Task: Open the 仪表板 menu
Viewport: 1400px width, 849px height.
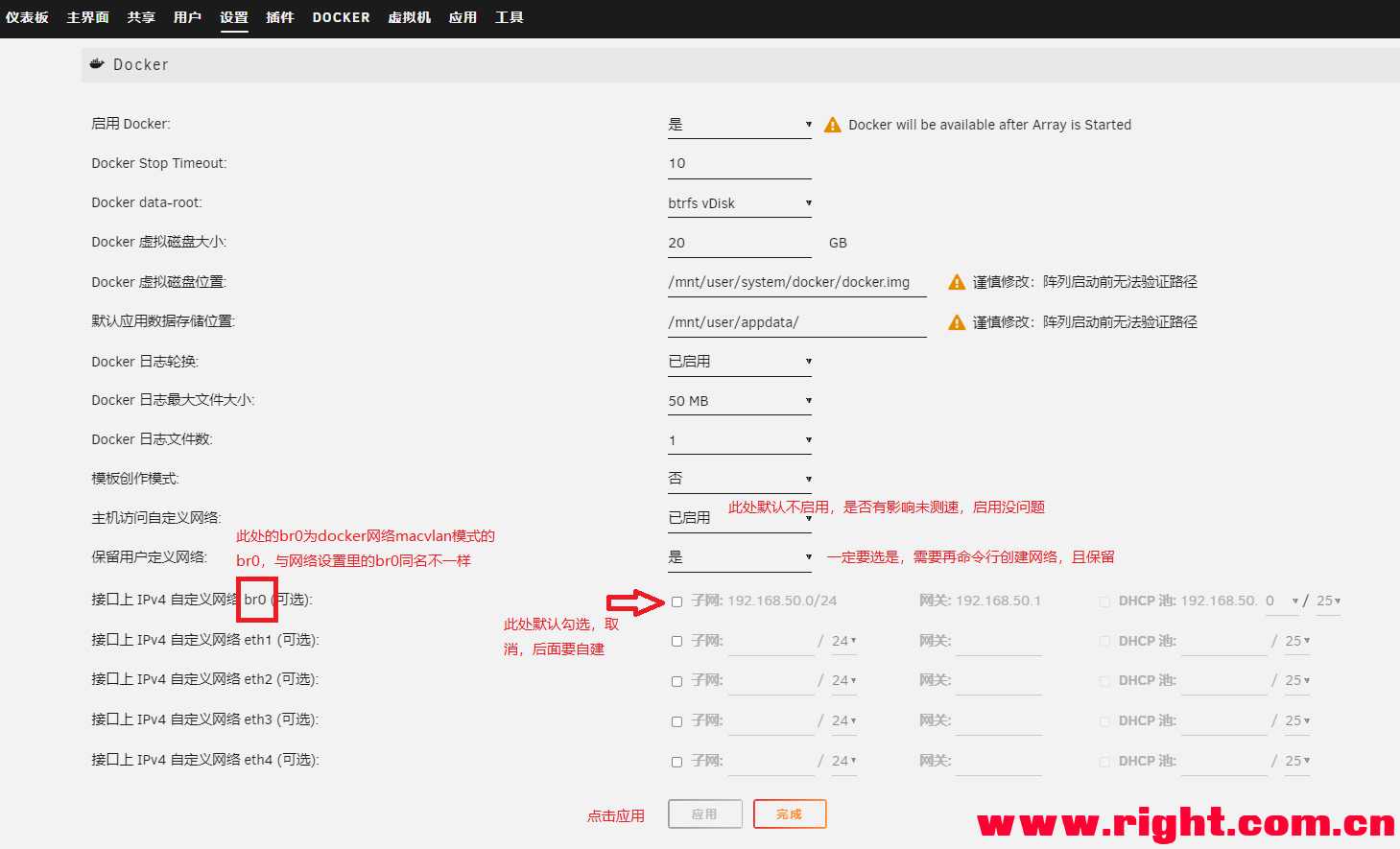Action: click(x=27, y=17)
